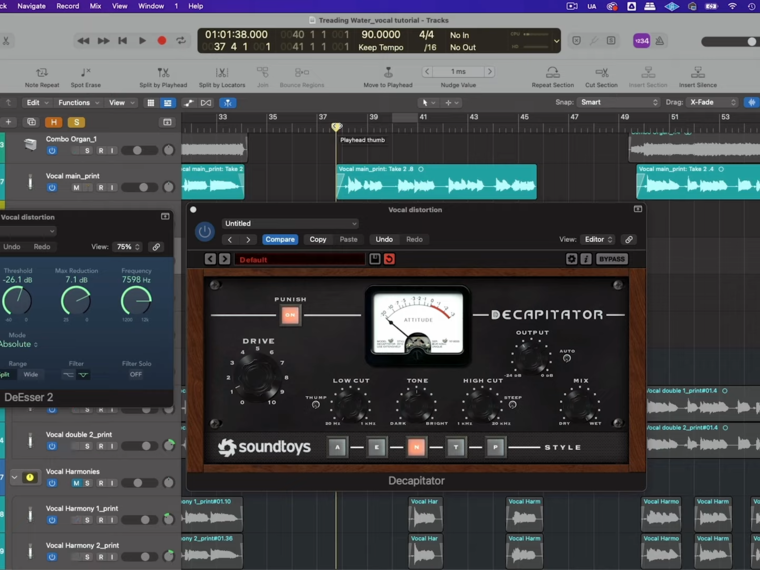Open the Mix menu in menu bar
Screen dimensions: 760x570
95,6
